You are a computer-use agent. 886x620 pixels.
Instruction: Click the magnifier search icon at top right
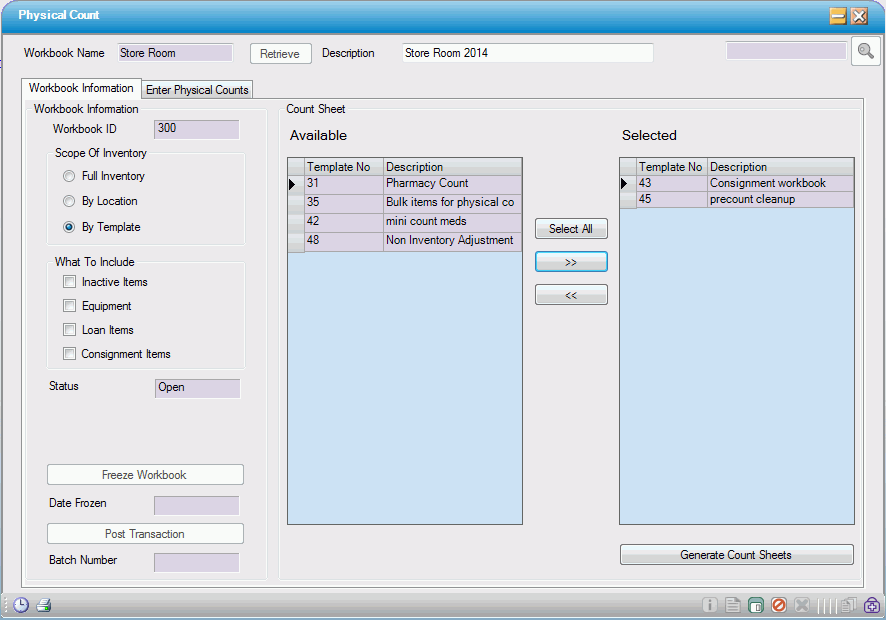[865, 52]
